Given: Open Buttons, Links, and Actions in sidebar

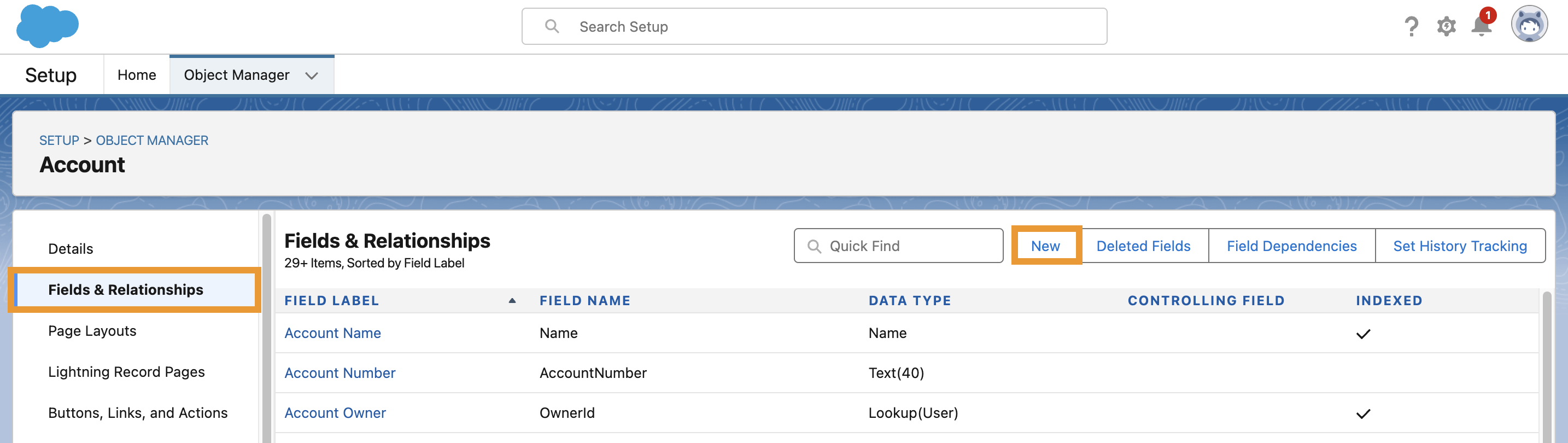Looking at the screenshot, I should (138, 412).
